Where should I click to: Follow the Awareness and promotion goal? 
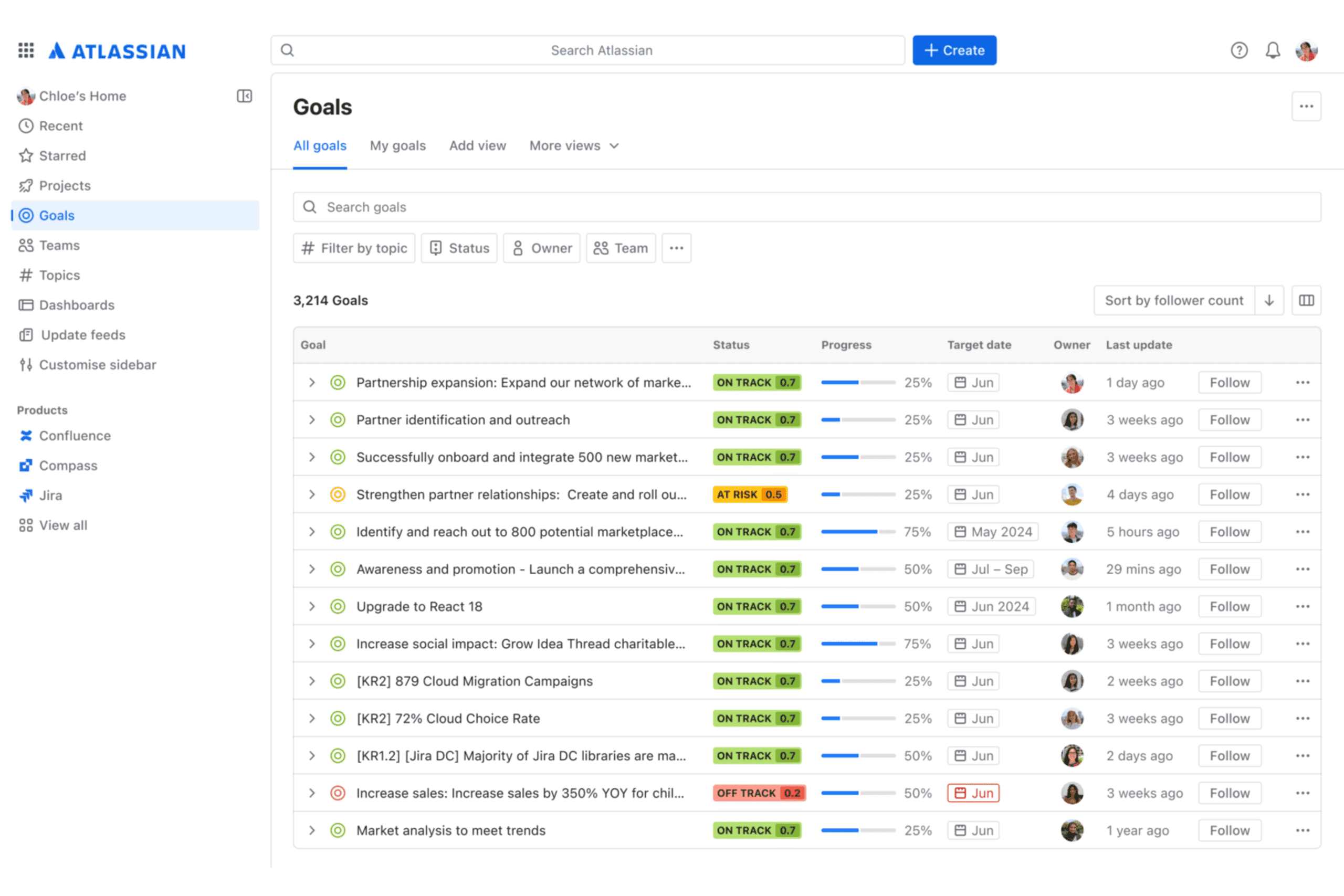pyautogui.click(x=1230, y=569)
